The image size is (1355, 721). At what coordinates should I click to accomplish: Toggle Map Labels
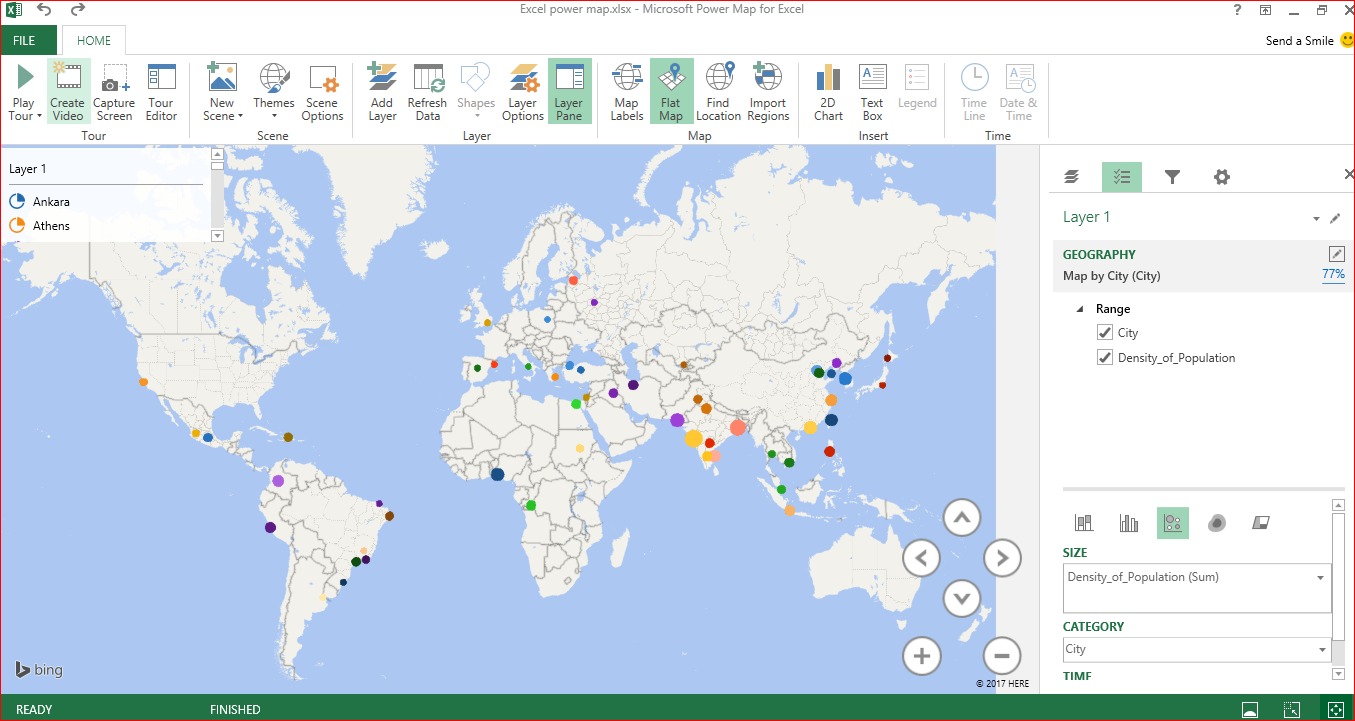click(x=627, y=92)
